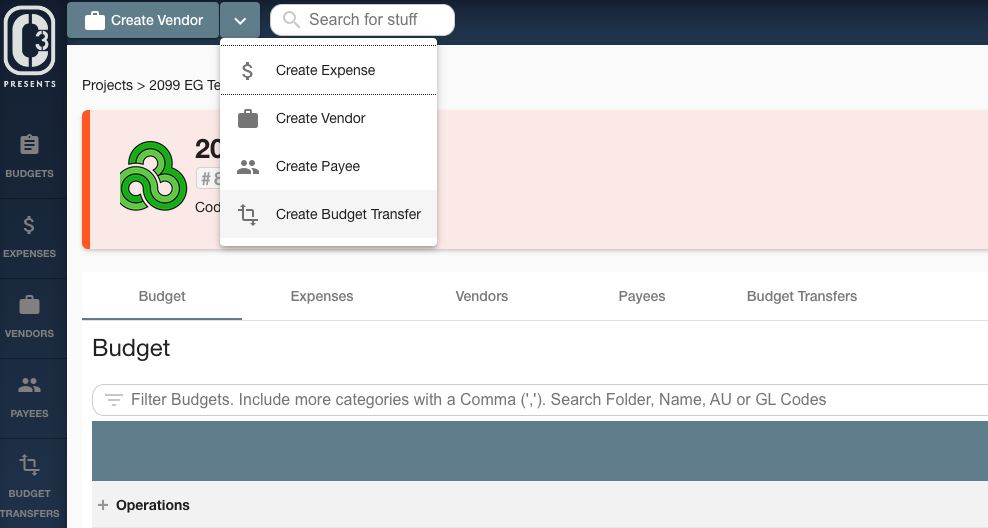Choose Create Vendor menu entry
Viewport: 988px width, 528px height.
click(328, 118)
